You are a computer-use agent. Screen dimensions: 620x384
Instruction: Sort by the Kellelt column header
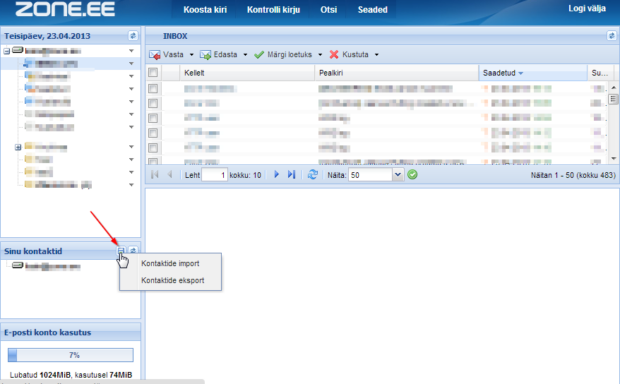(247, 73)
